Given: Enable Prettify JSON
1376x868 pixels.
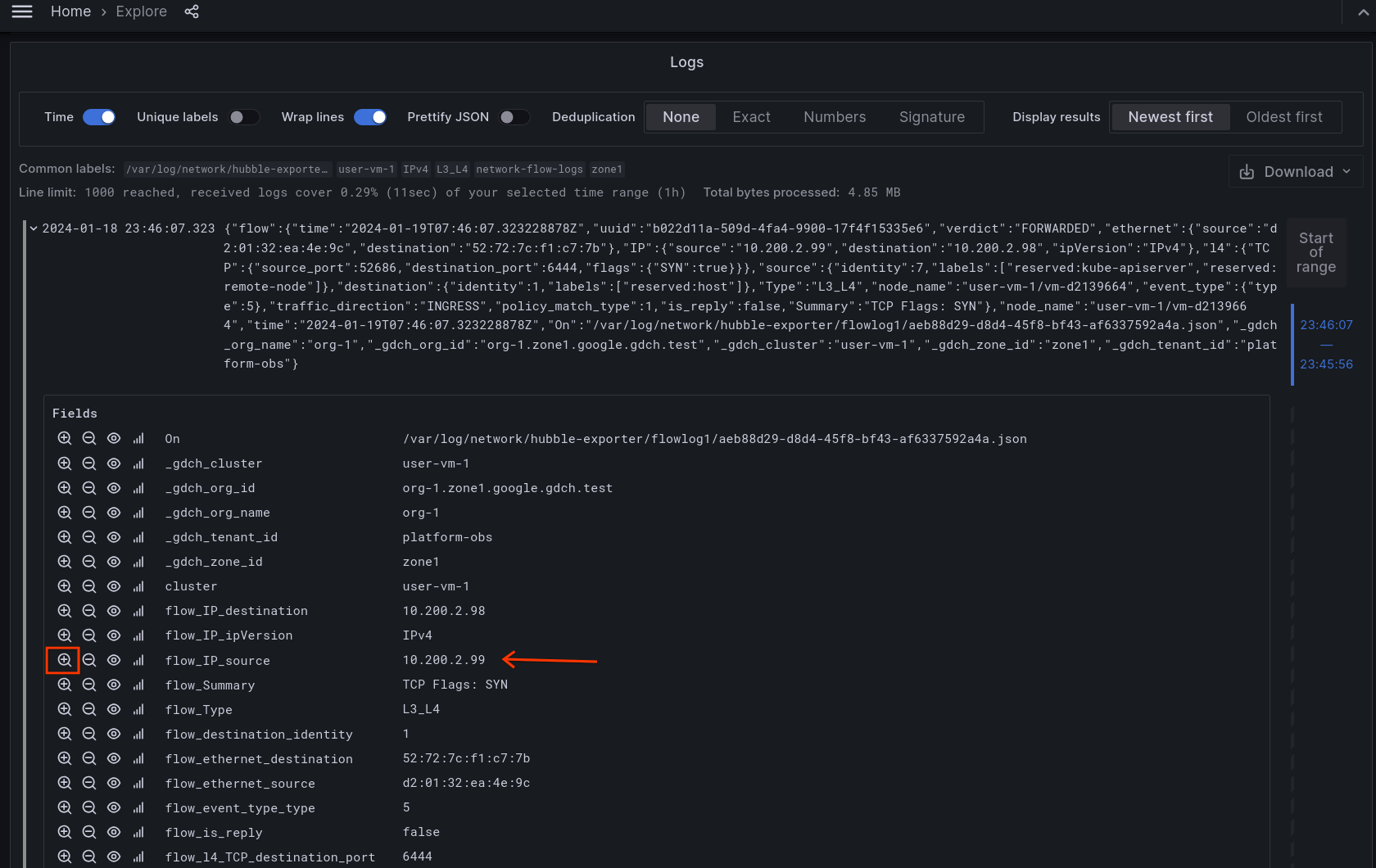Looking at the screenshot, I should (x=515, y=117).
